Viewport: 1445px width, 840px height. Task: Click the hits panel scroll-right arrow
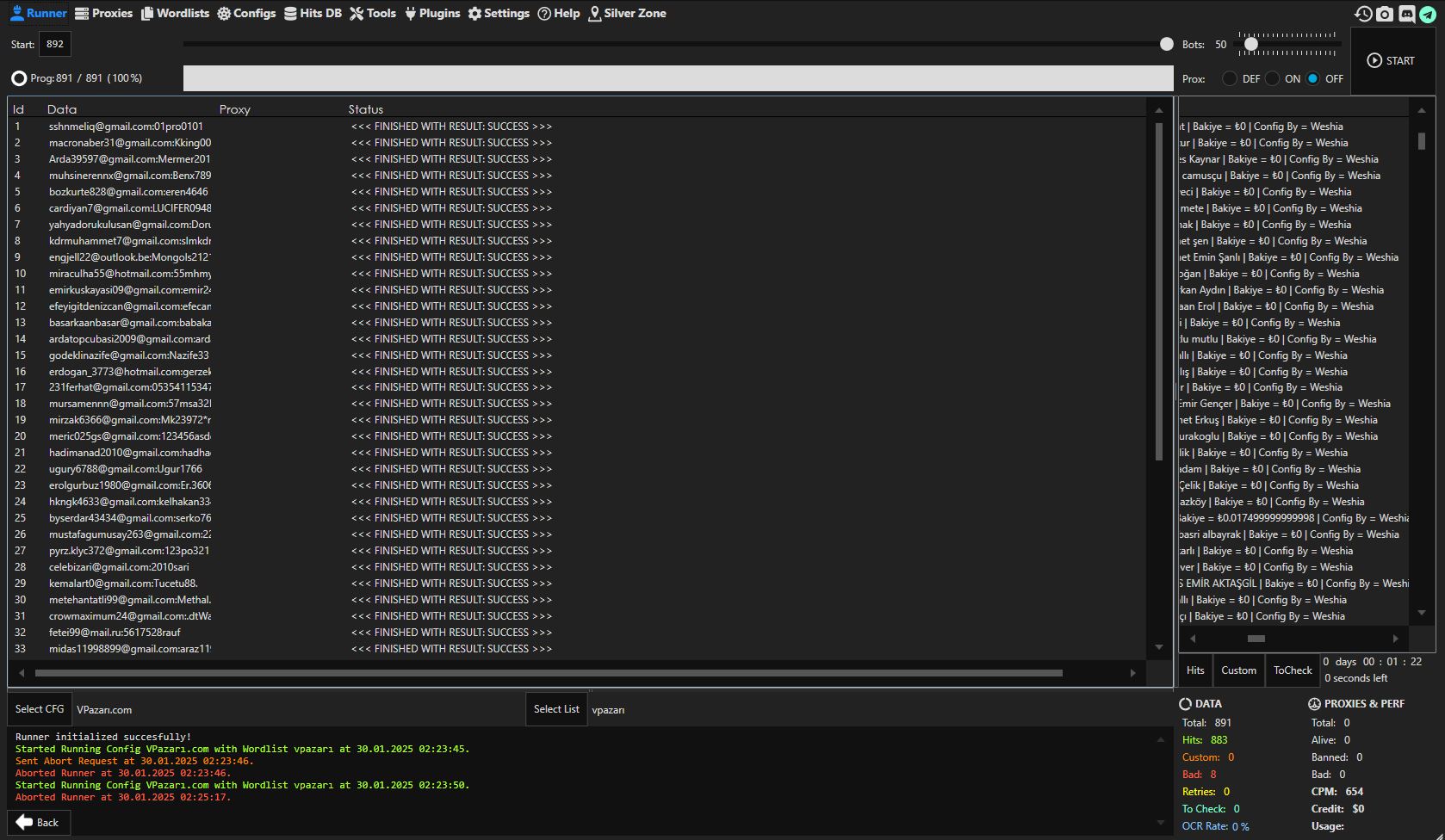pyautogui.click(x=1395, y=639)
